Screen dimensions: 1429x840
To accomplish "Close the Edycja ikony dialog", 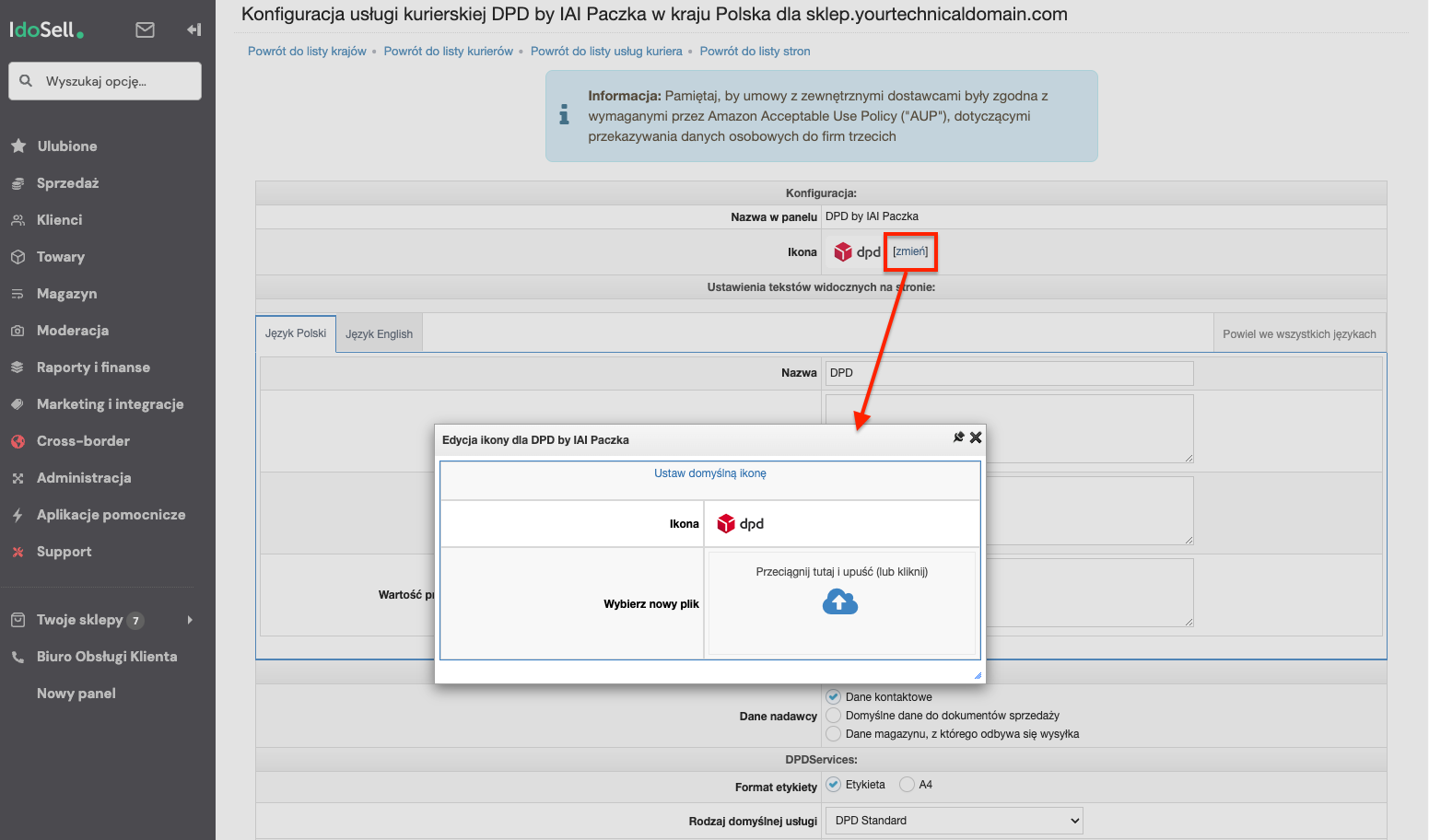I will [976, 437].
